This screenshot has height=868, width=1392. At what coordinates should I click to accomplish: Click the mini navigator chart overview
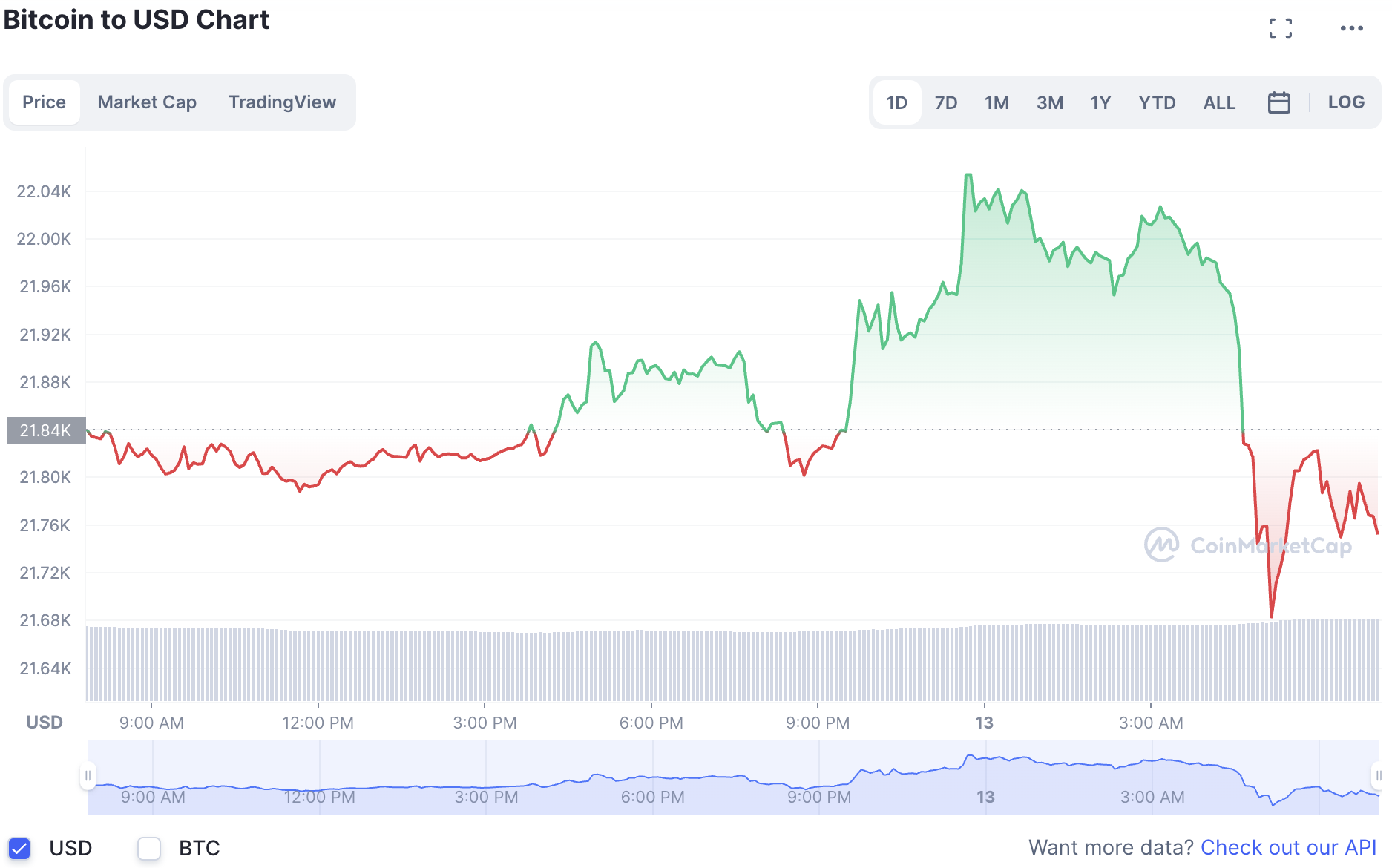[733, 777]
